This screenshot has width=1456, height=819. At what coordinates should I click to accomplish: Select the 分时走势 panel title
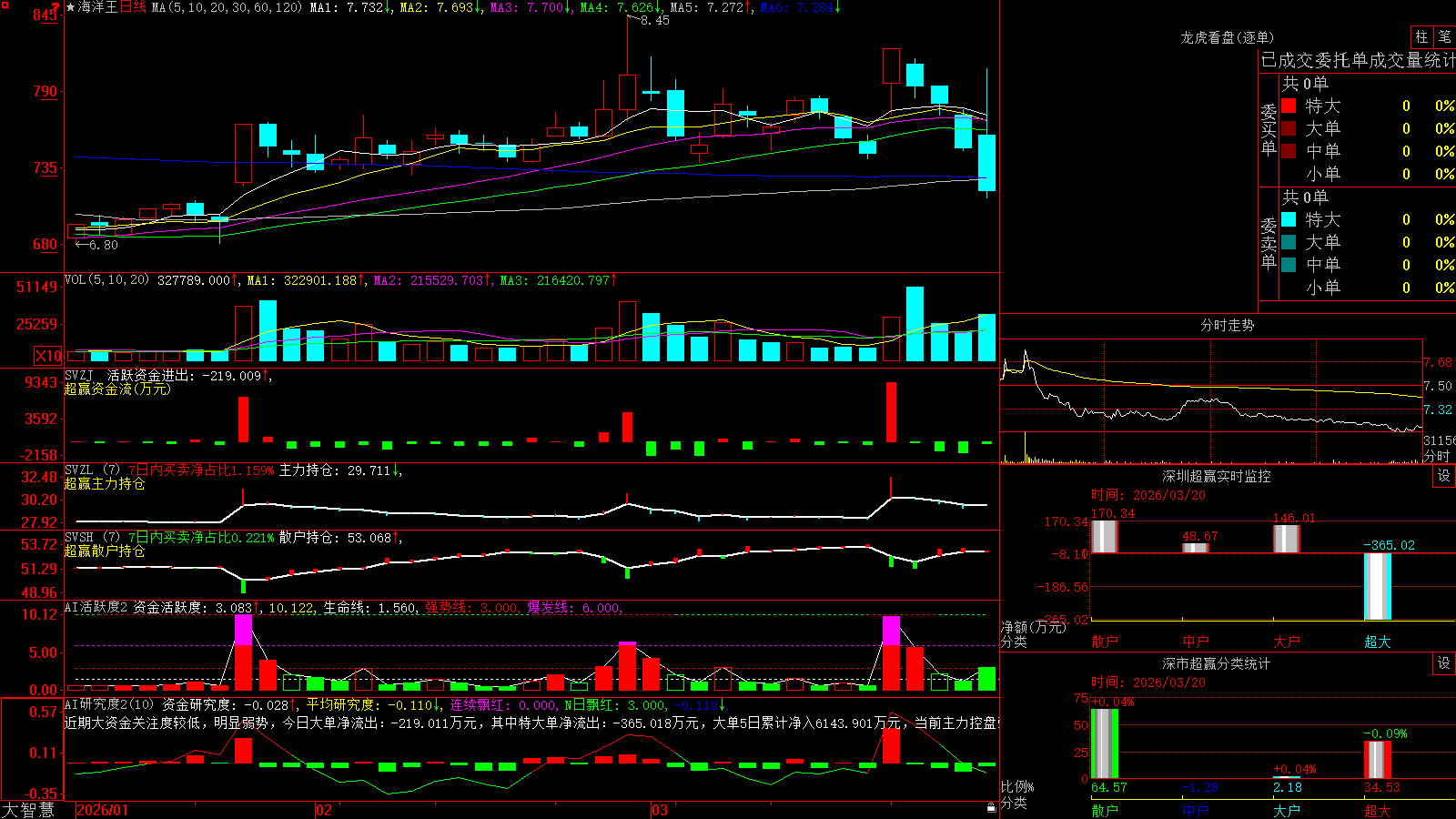pos(1227,325)
